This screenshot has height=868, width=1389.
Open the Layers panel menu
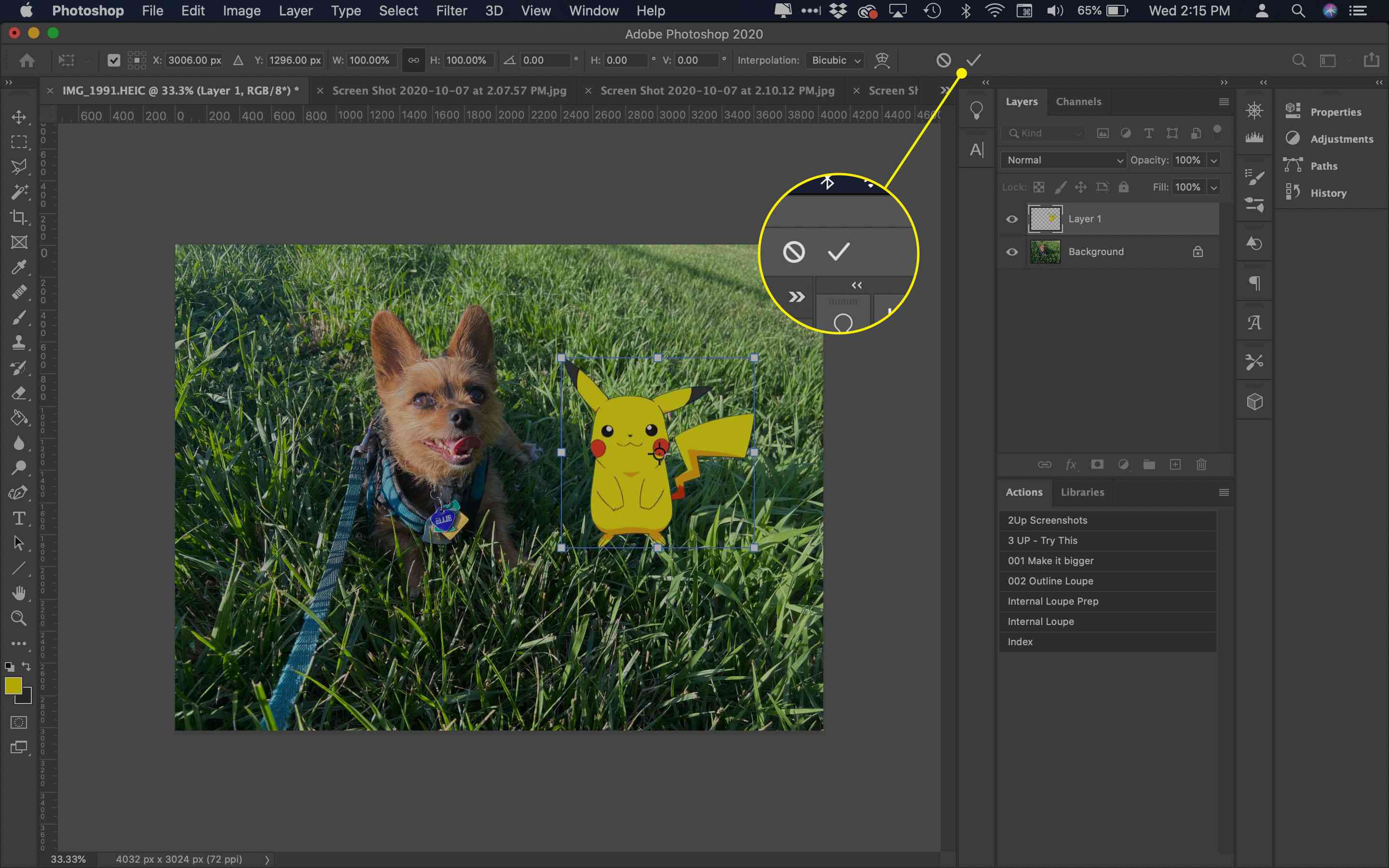tap(1224, 102)
